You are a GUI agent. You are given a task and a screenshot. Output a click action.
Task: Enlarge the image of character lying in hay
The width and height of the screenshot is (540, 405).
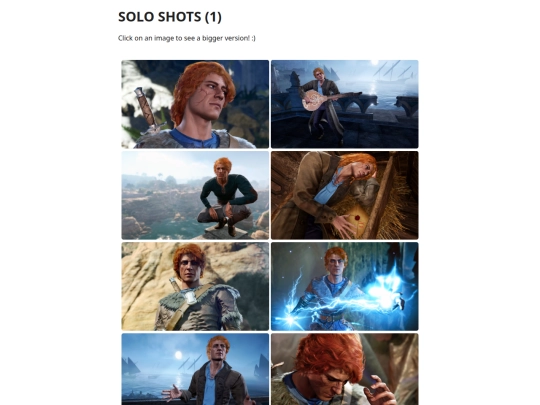click(345, 195)
